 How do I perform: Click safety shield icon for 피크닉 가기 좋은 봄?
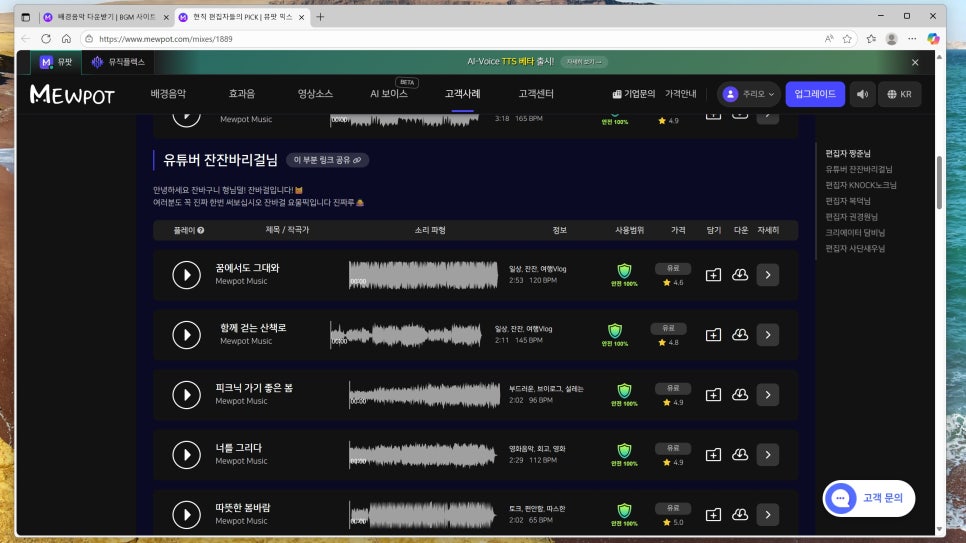(x=624, y=391)
